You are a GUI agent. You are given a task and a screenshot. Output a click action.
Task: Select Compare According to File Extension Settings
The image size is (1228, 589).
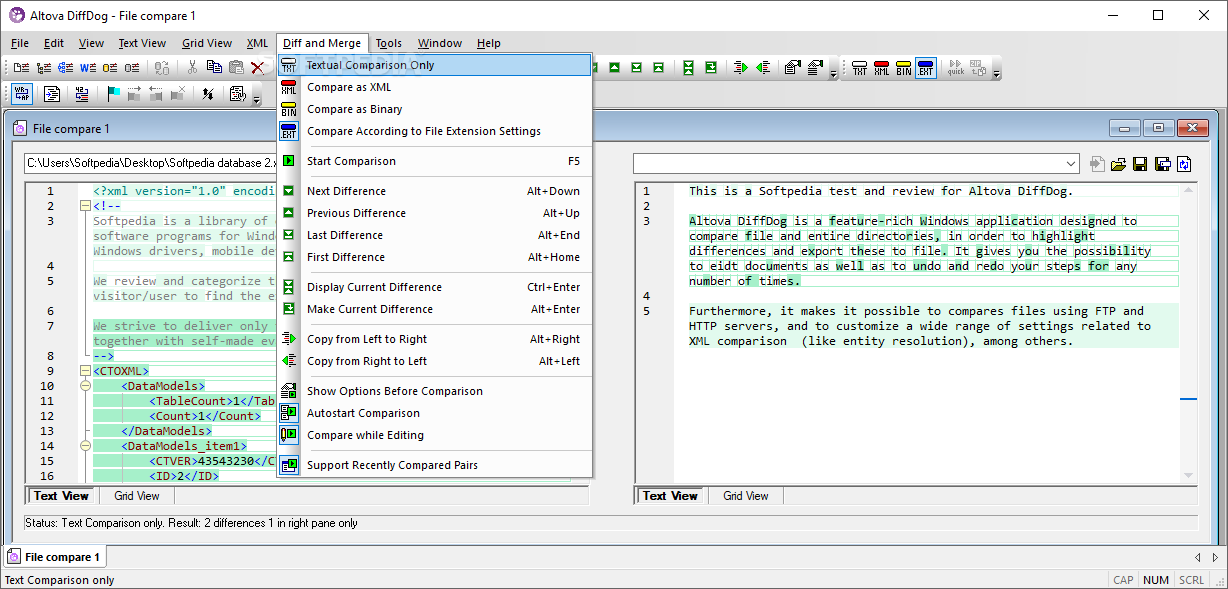(435, 131)
